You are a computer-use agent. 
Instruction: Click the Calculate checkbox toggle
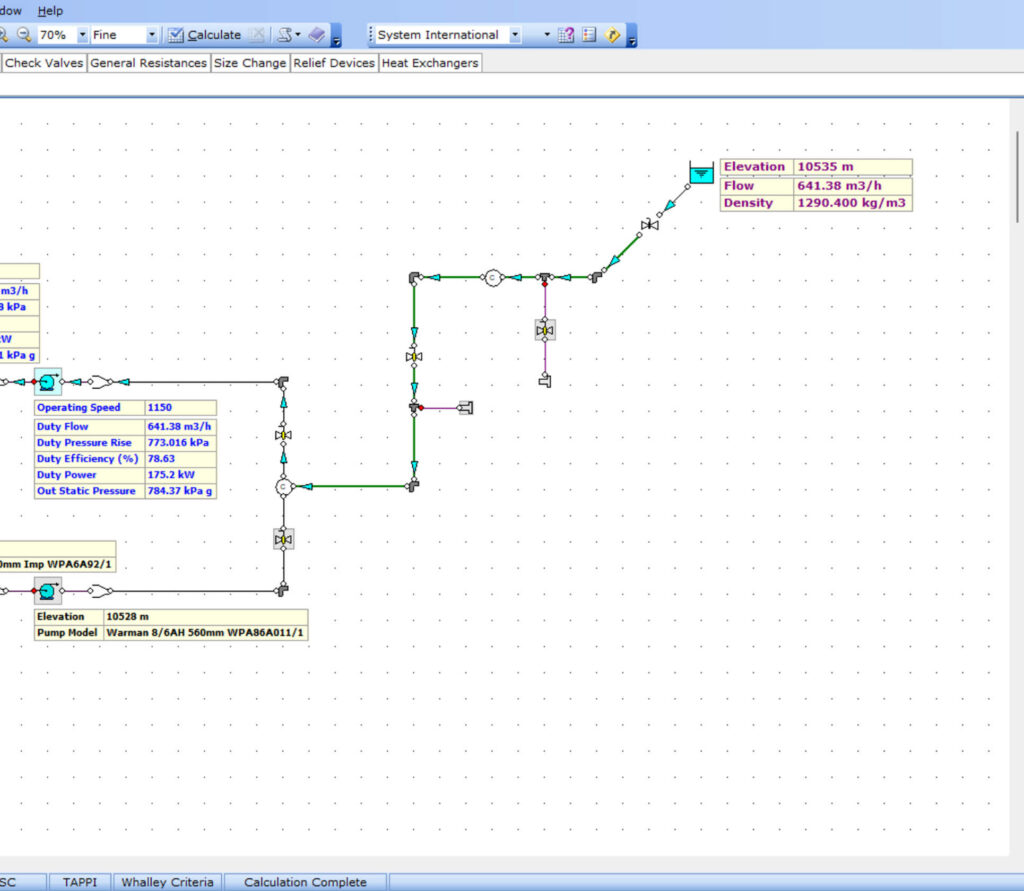176,34
